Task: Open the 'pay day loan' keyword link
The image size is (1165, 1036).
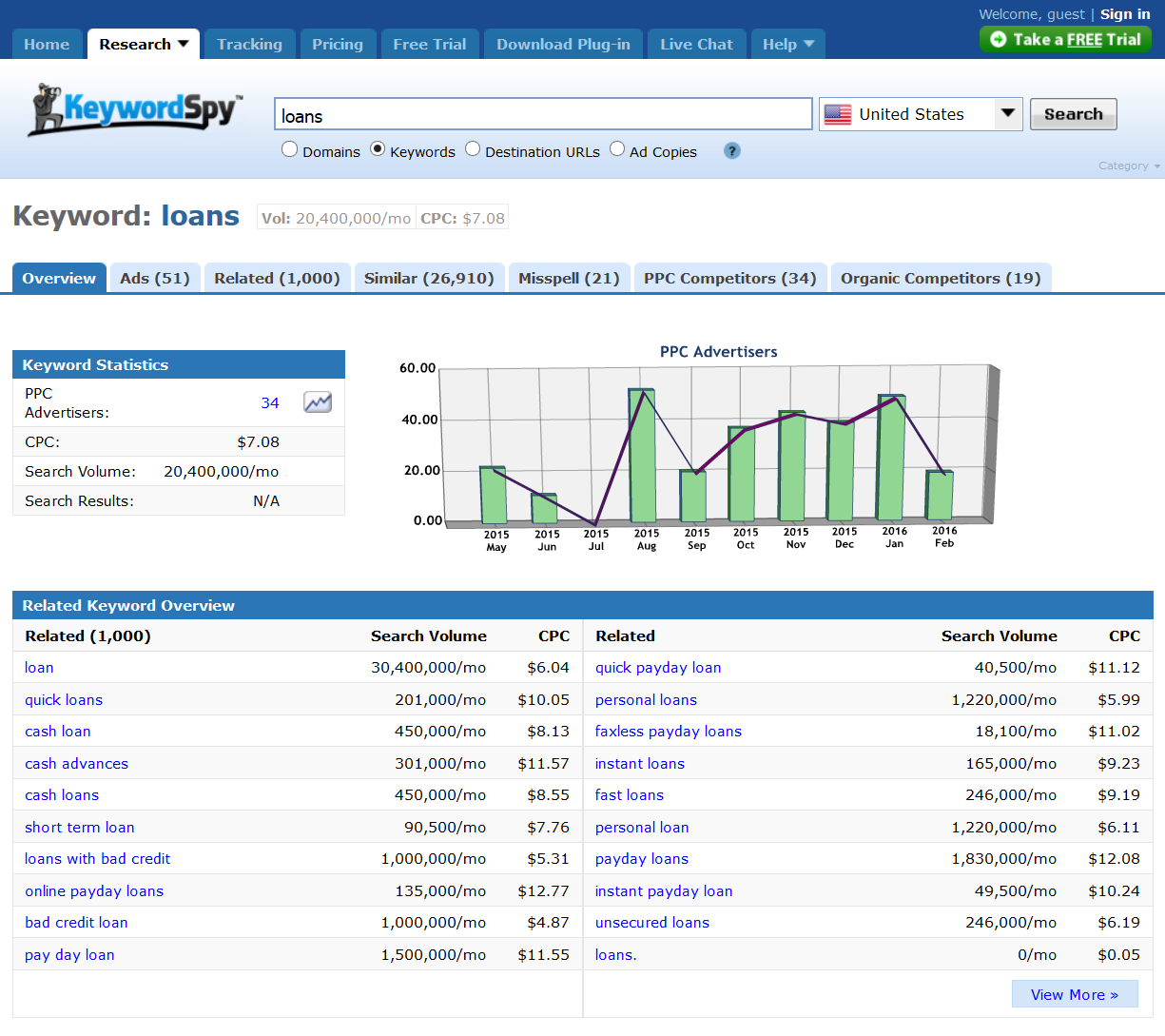Action: point(69,955)
